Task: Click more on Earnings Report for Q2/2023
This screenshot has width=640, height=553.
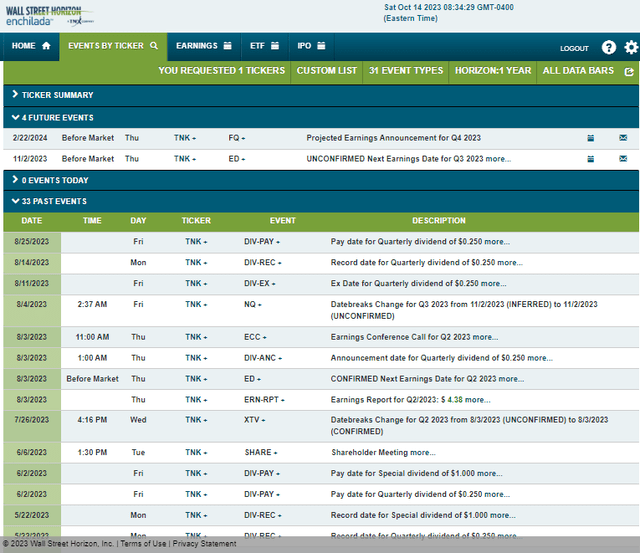Action: coord(478,400)
